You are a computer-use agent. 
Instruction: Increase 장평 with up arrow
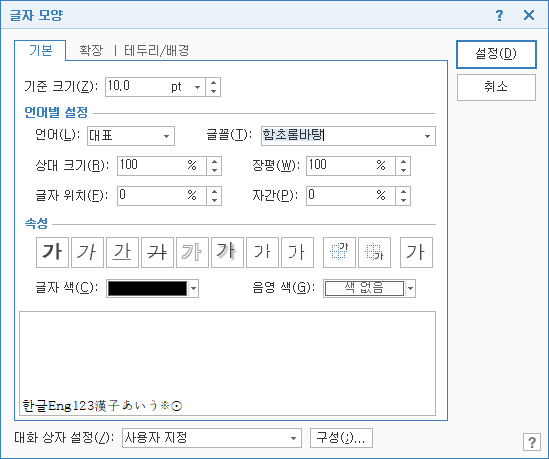pyautogui.click(x=403, y=161)
